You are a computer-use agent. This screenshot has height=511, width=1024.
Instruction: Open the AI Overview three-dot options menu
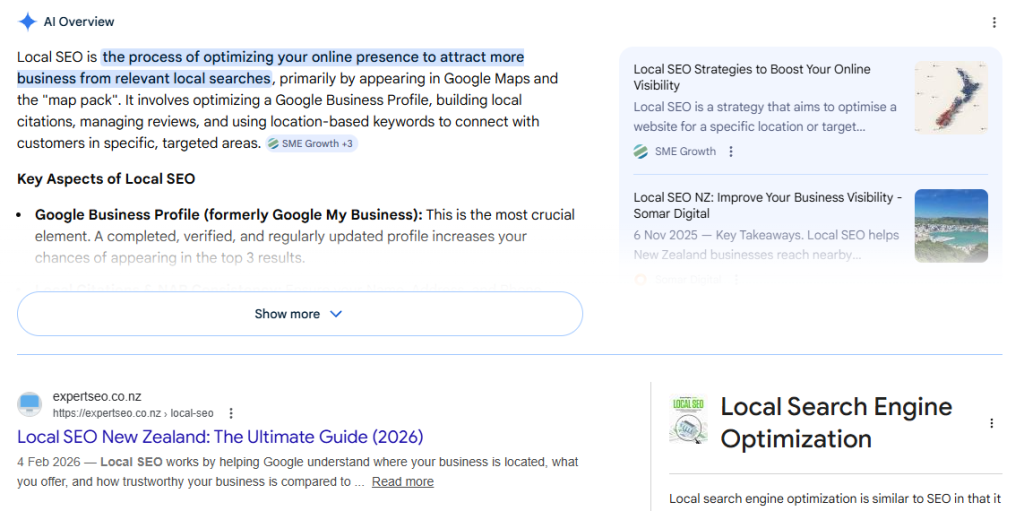[x=994, y=22]
